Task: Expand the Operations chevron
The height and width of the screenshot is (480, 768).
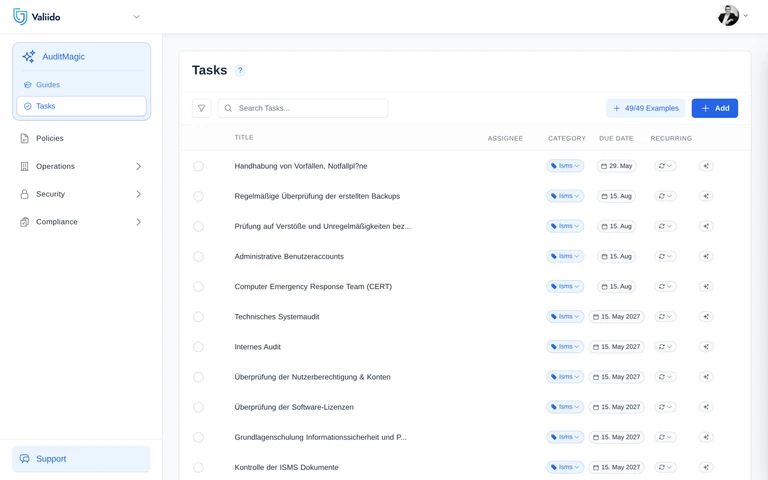Action: pyautogui.click(x=139, y=166)
